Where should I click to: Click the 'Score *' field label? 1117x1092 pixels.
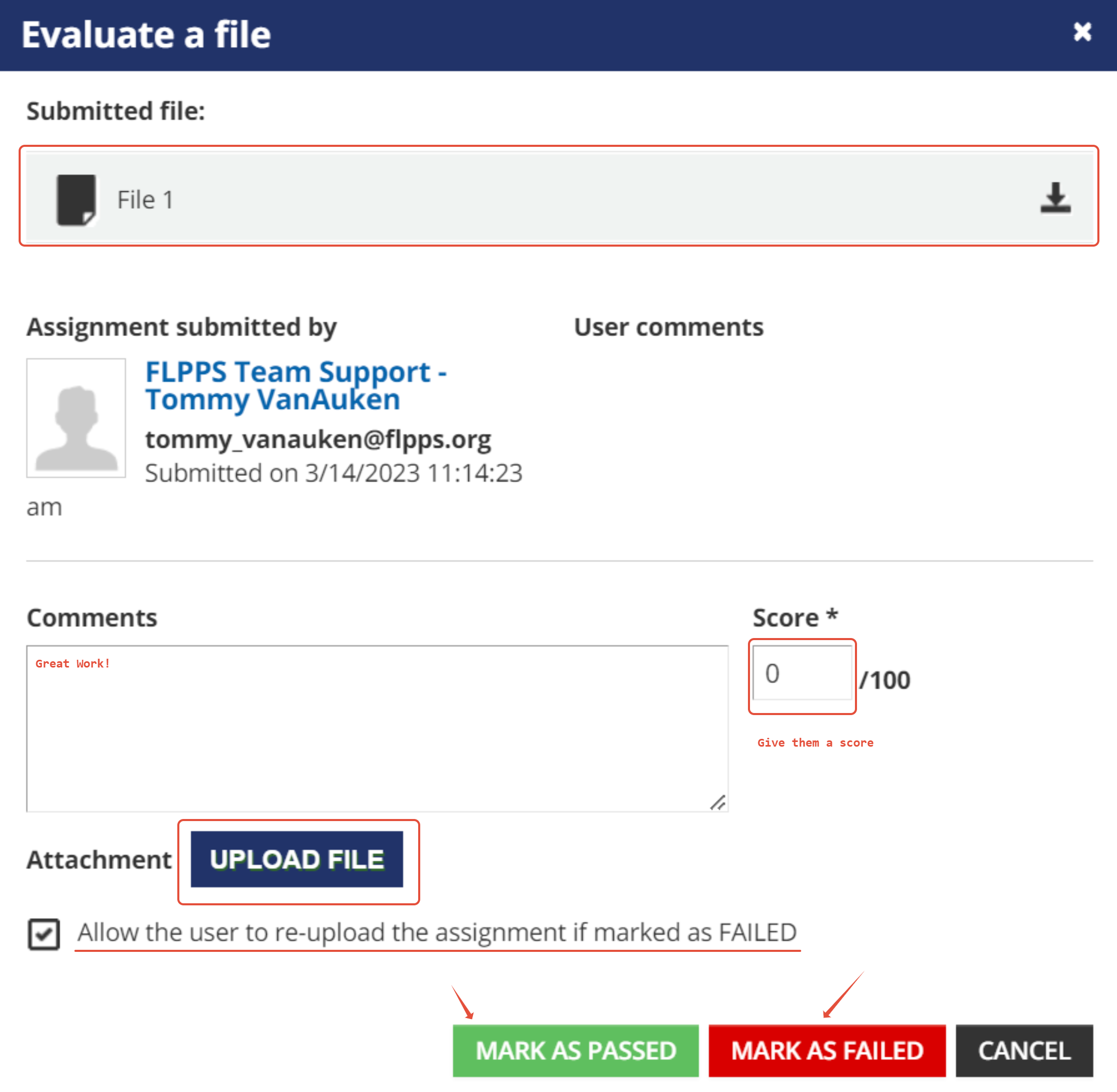pos(795,618)
